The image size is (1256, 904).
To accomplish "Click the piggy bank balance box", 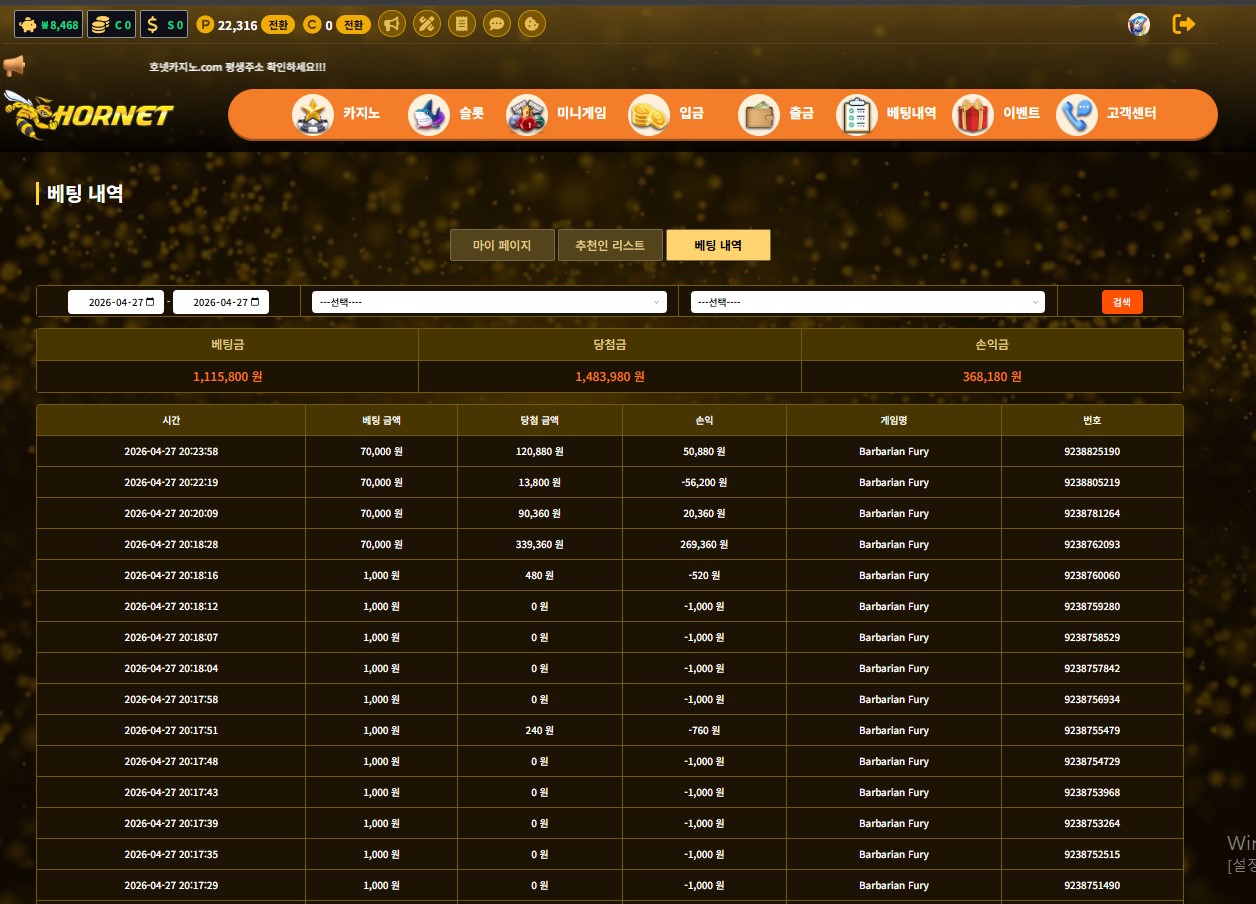I will pyautogui.click(x=48, y=25).
